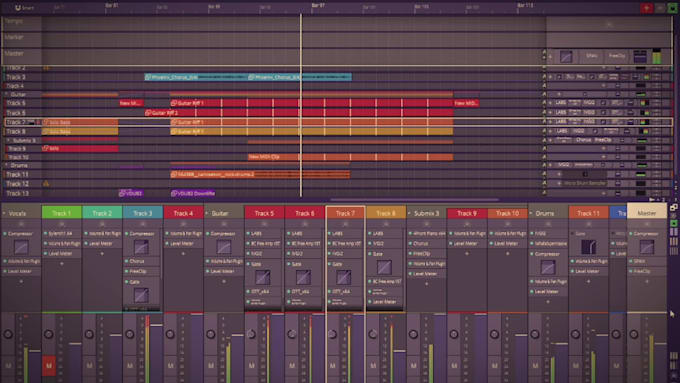This screenshot has width=680, height=383.
Task: Click the Bar 97 ruler marker
Action: [318, 6]
